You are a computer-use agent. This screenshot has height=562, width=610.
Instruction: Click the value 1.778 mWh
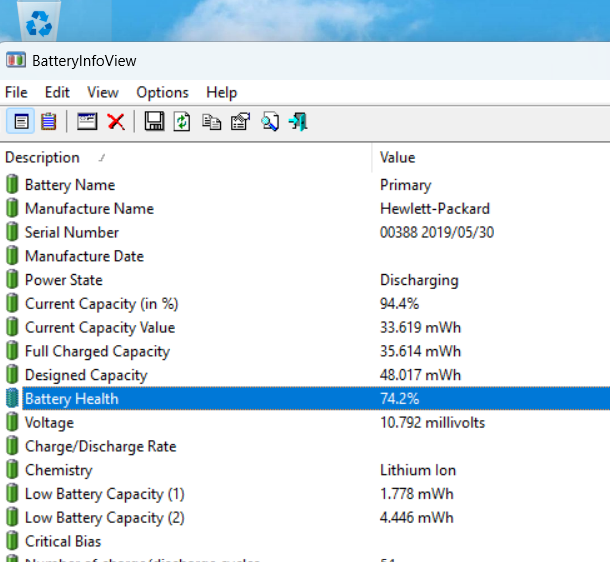(417, 494)
